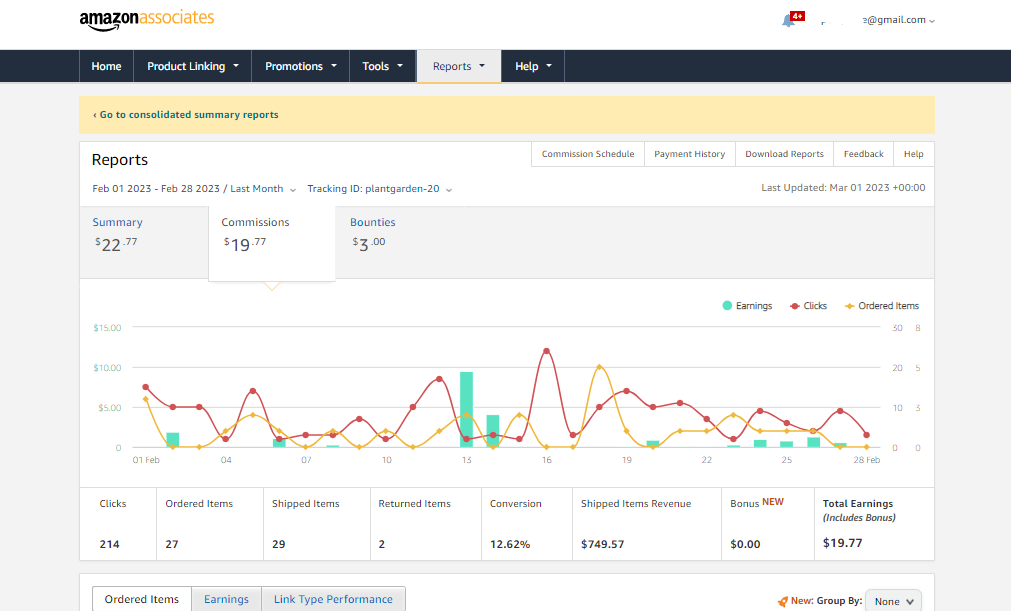Select the Bounties $3.00 tab
Image resolution: width=1011 pixels, height=611 pixels.
373,235
